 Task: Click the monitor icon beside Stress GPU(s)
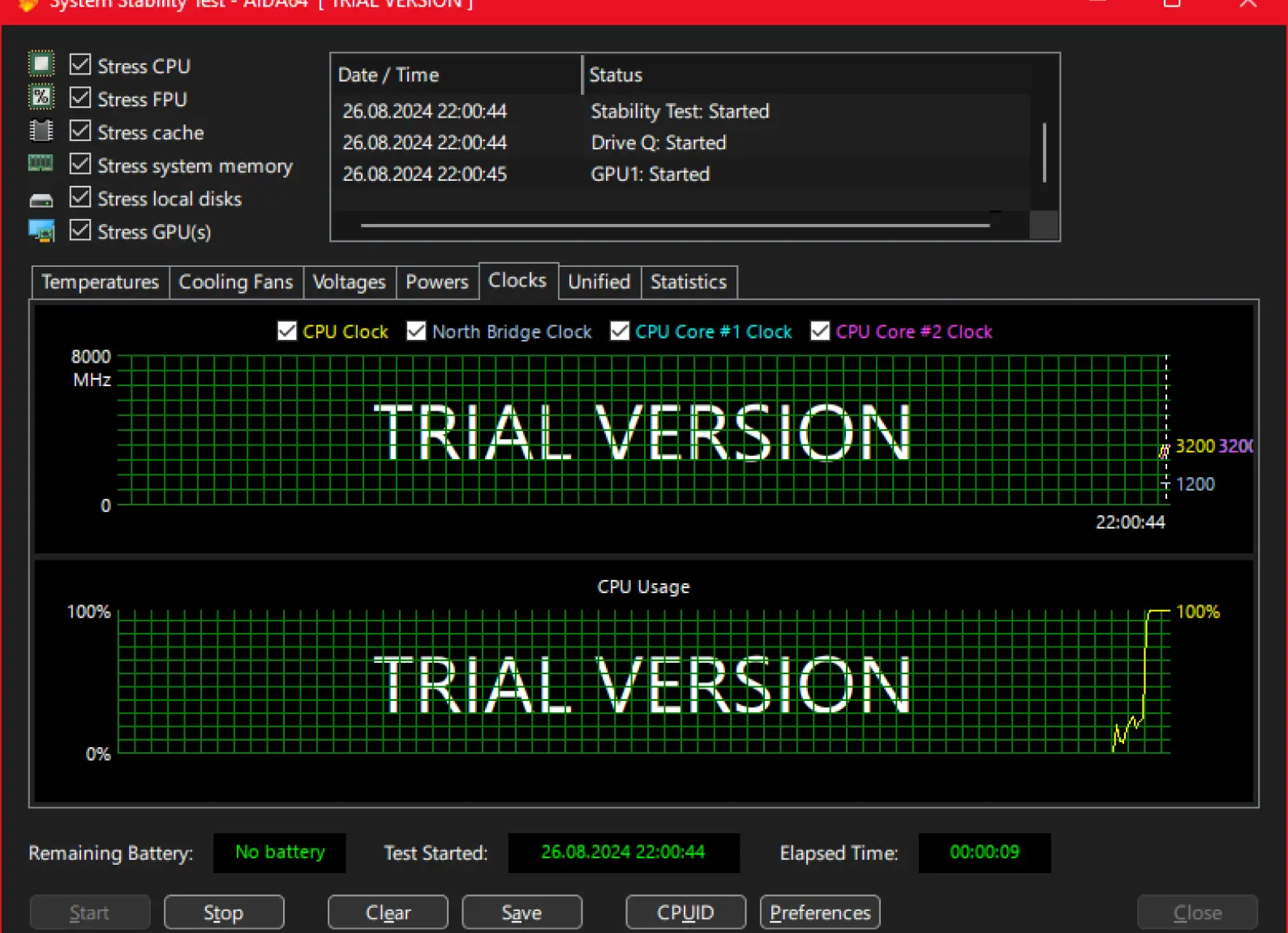tap(41, 231)
